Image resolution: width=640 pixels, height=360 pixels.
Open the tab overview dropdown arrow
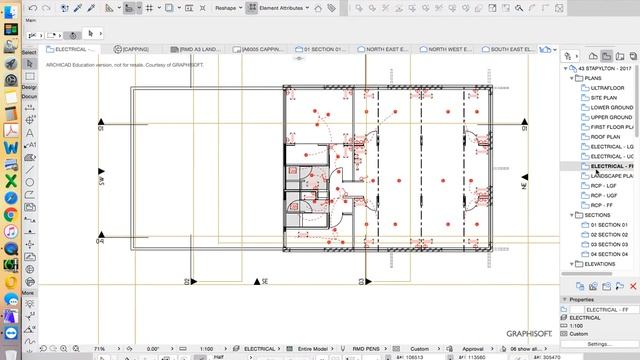555,50
